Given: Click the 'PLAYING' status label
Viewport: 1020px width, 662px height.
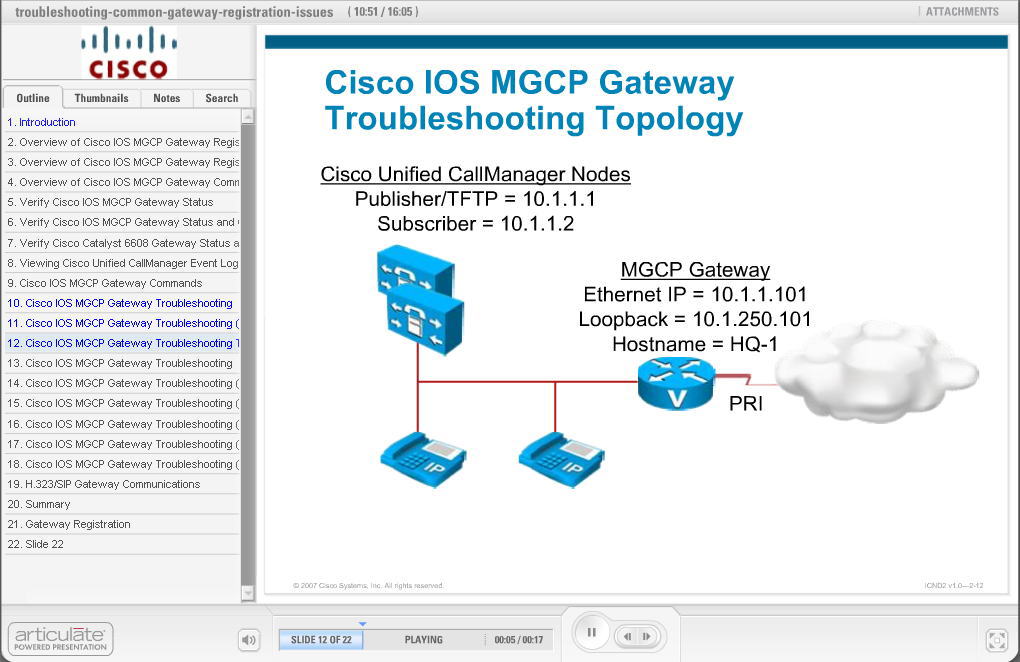Looking at the screenshot, I should coord(423,640).
